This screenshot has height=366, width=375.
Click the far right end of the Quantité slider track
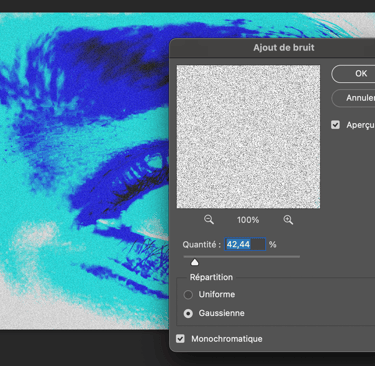coord(299,257)
